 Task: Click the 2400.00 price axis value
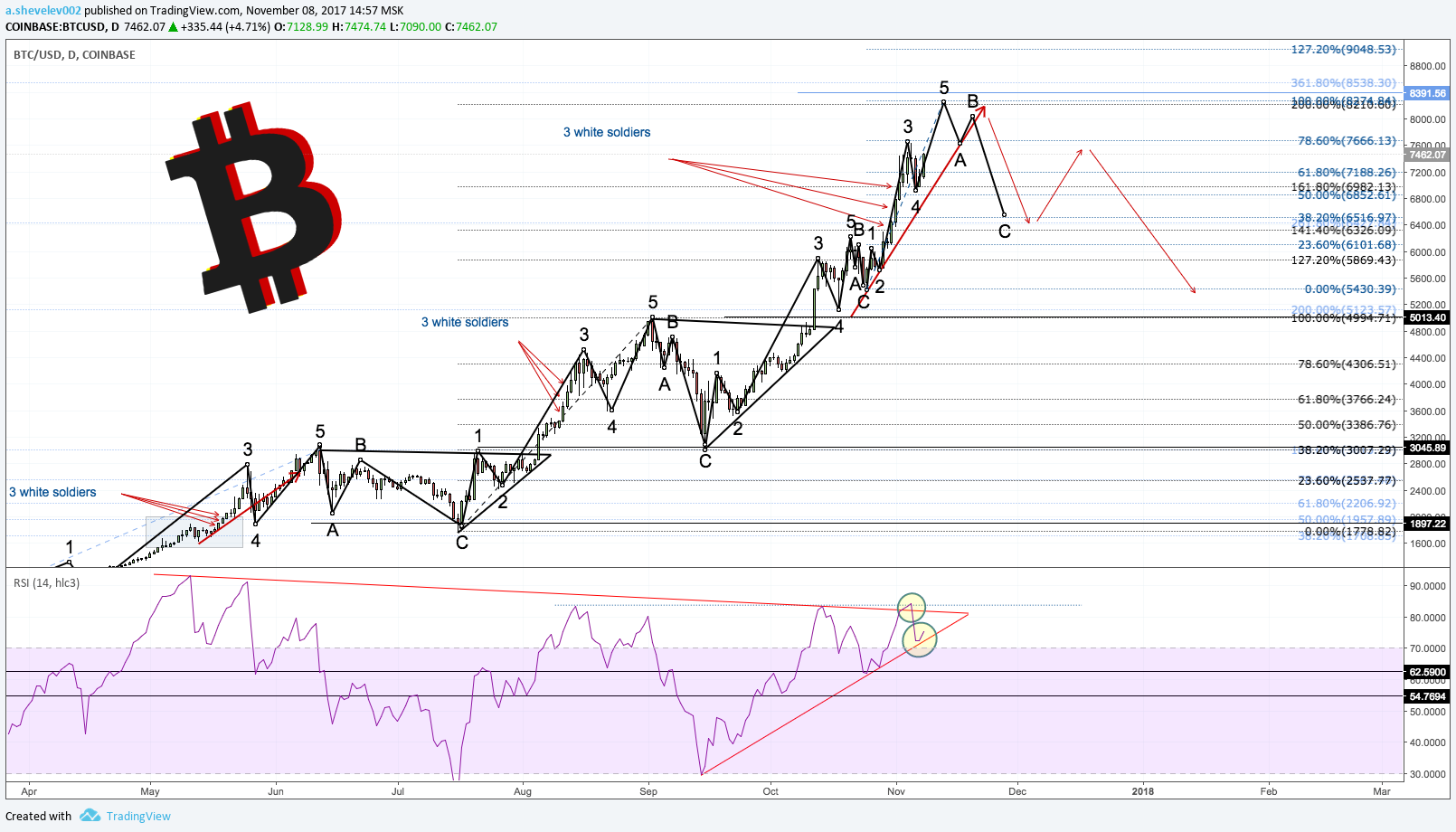click(1427, 491)
